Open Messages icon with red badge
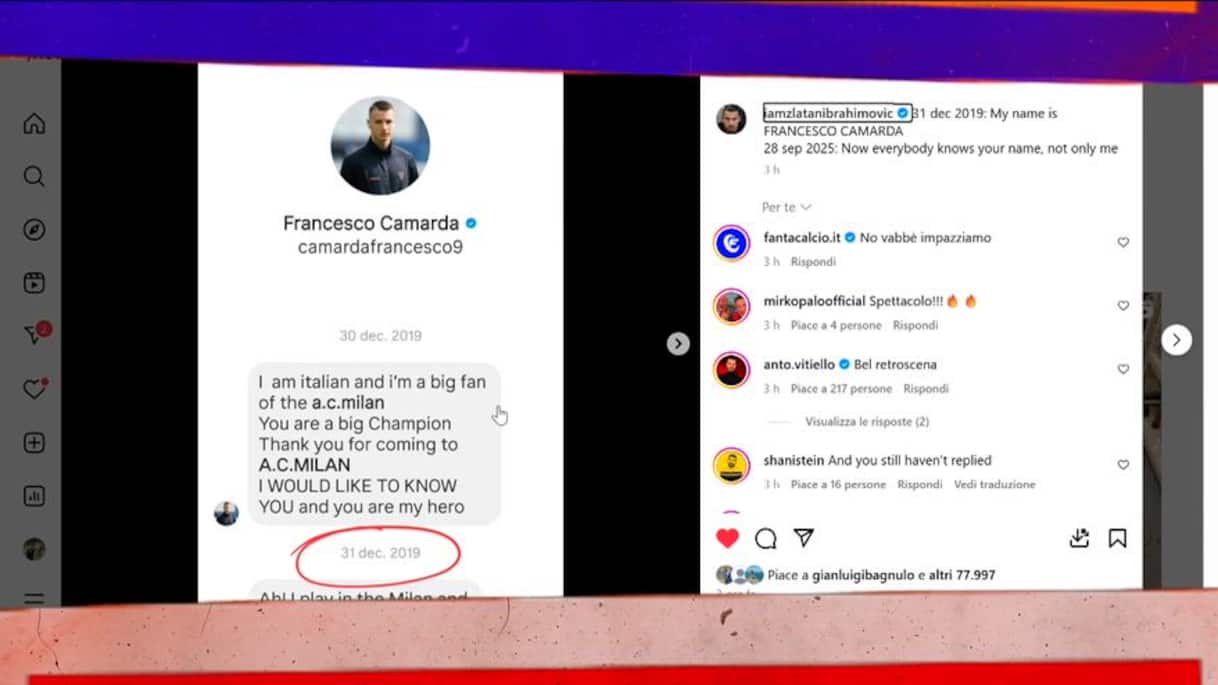The image size is (1218, 685). [35, 336]
